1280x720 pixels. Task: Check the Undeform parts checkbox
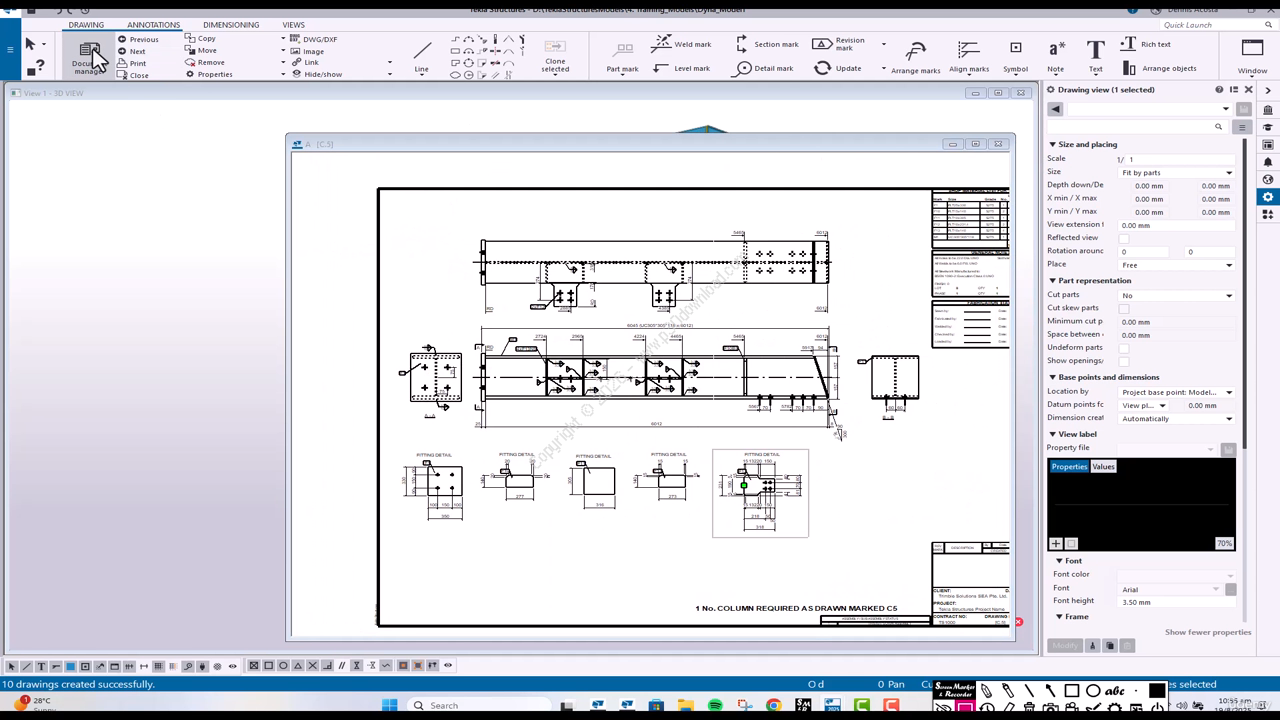(1124, 348)
